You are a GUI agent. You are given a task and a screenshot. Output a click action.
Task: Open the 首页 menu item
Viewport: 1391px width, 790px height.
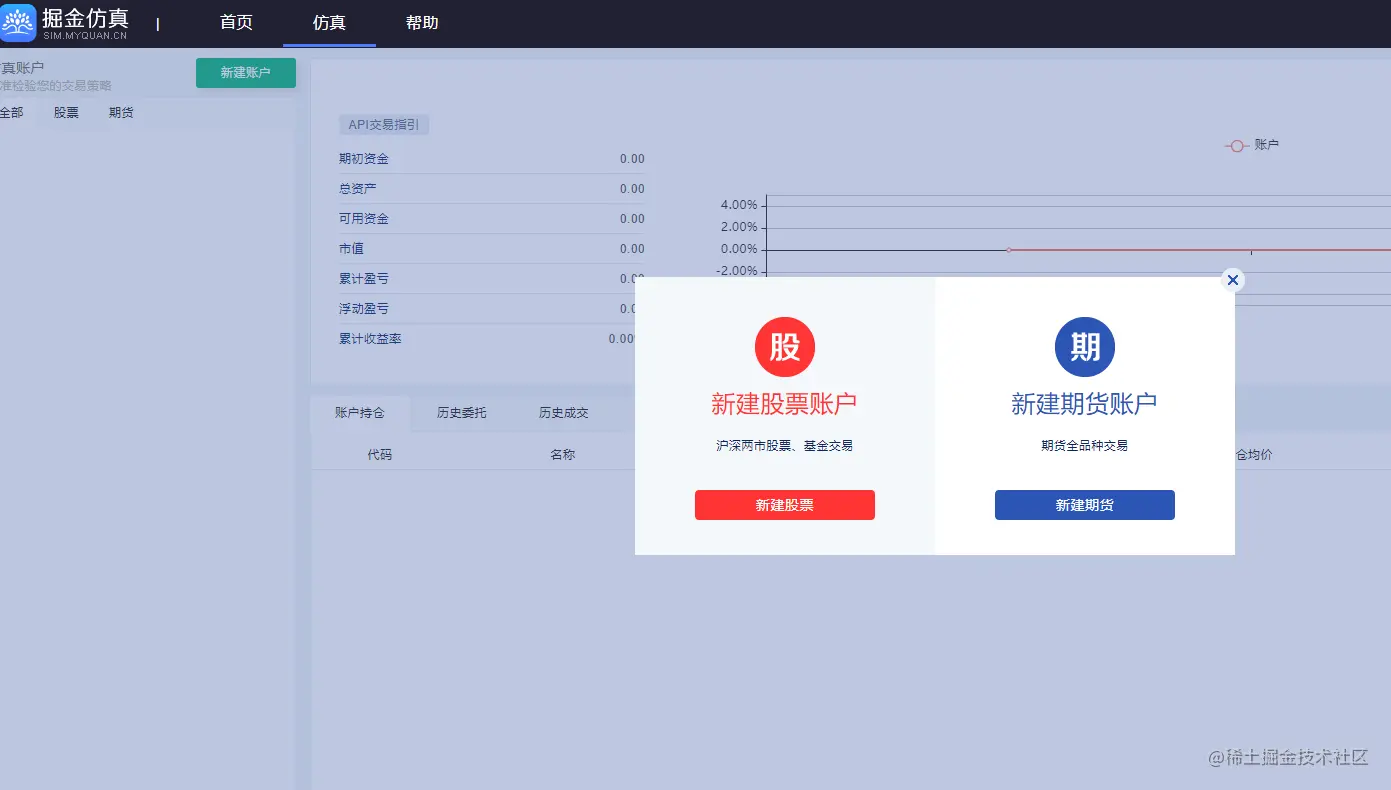[x=236, y=22]
